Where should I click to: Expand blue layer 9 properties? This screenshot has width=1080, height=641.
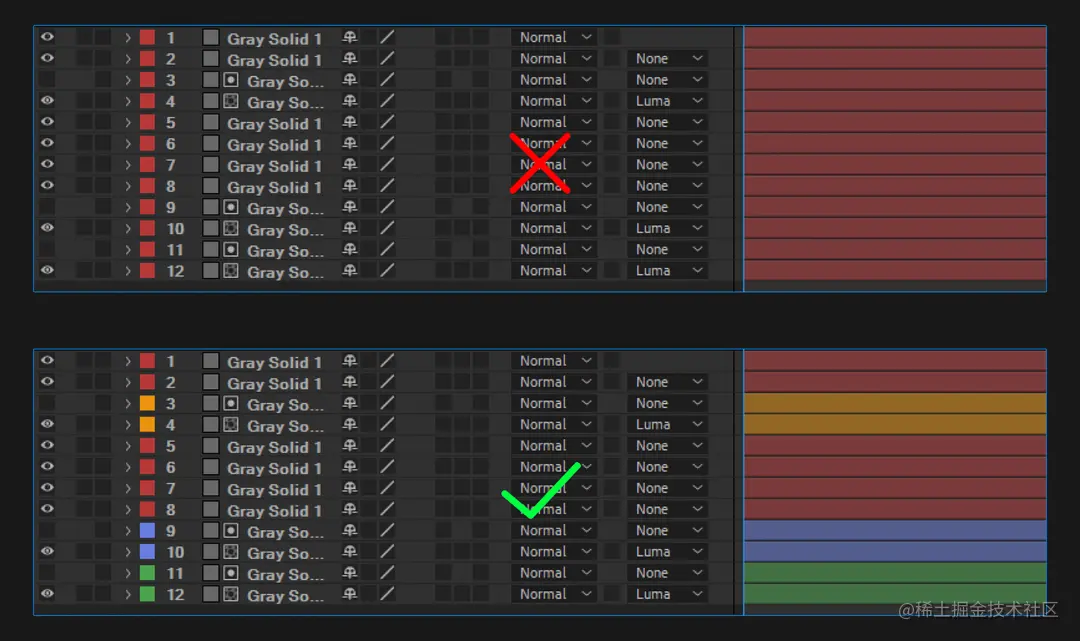pyautogui.click(x=128, y=531)
